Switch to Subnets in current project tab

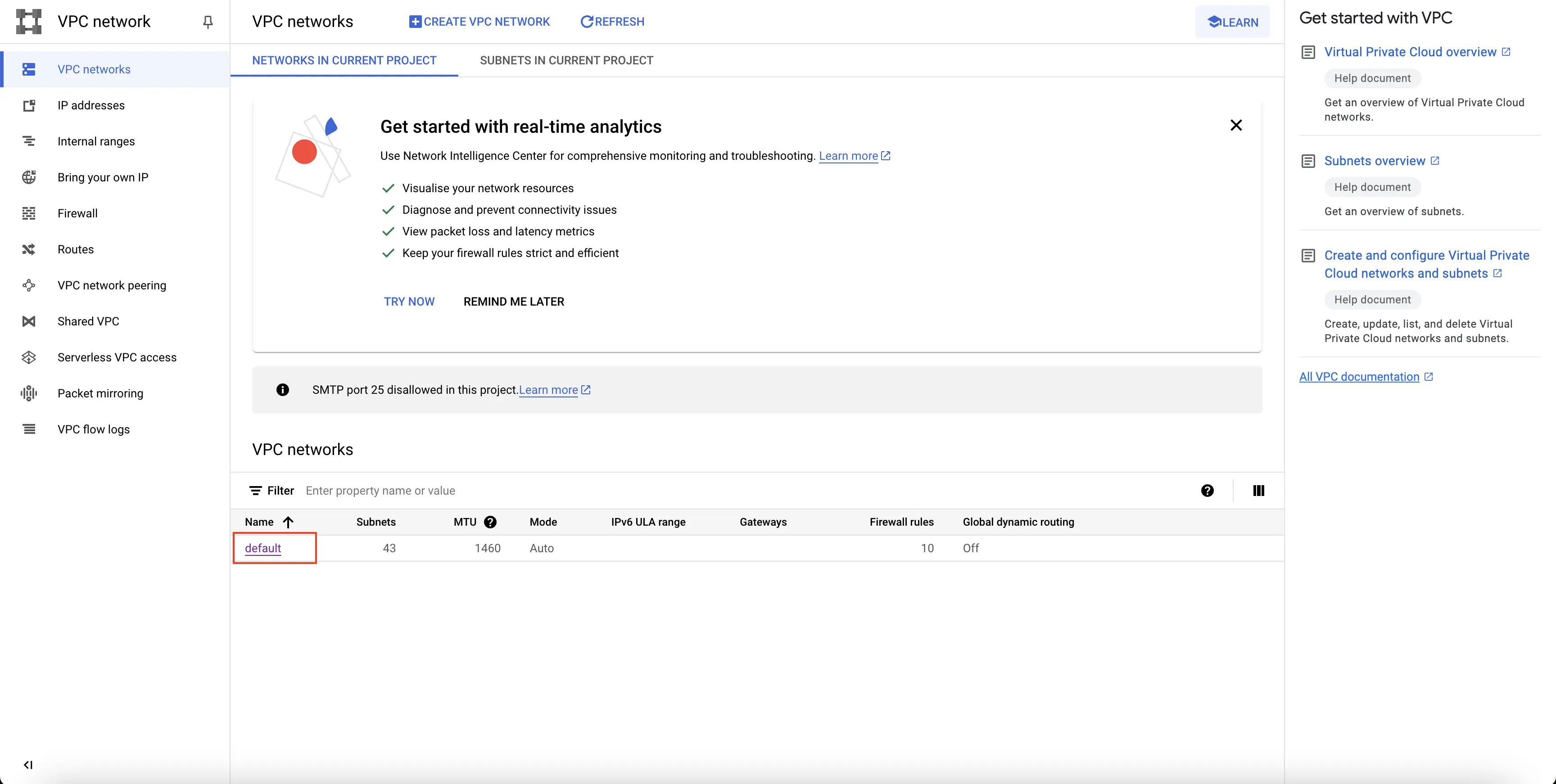coord(566,60)
